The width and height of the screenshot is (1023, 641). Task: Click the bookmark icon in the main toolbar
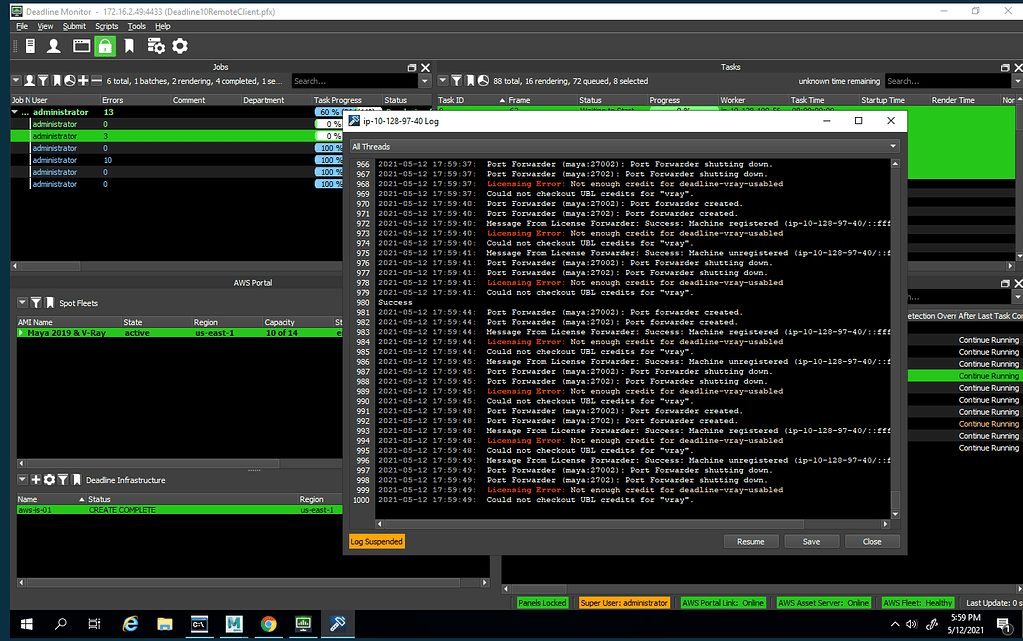[x=129, y=46]
